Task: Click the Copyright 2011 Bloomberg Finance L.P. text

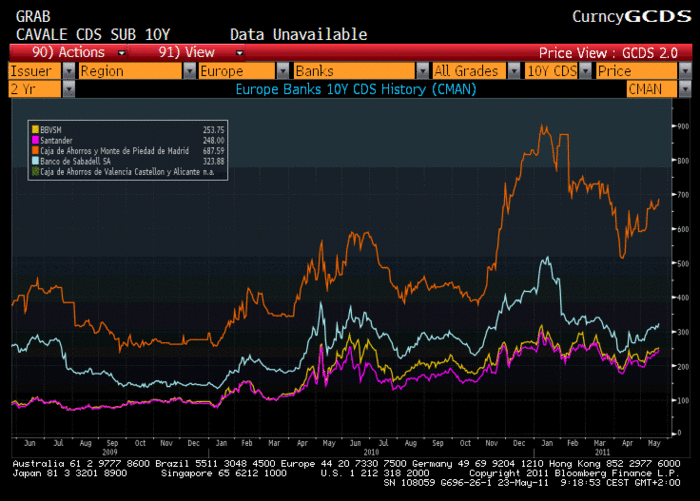Action: (574, 473)
